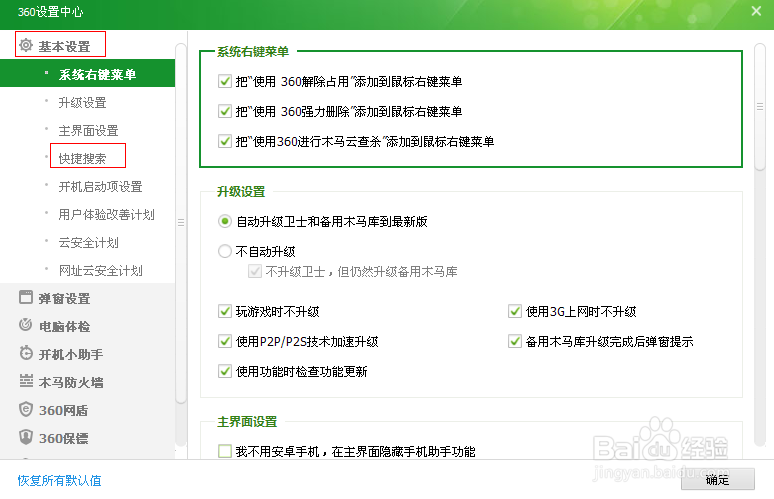The height and width of the screenshot is (499, 774).
Task: Click the main panel scrollbar thumb
Action: (760, 107)
